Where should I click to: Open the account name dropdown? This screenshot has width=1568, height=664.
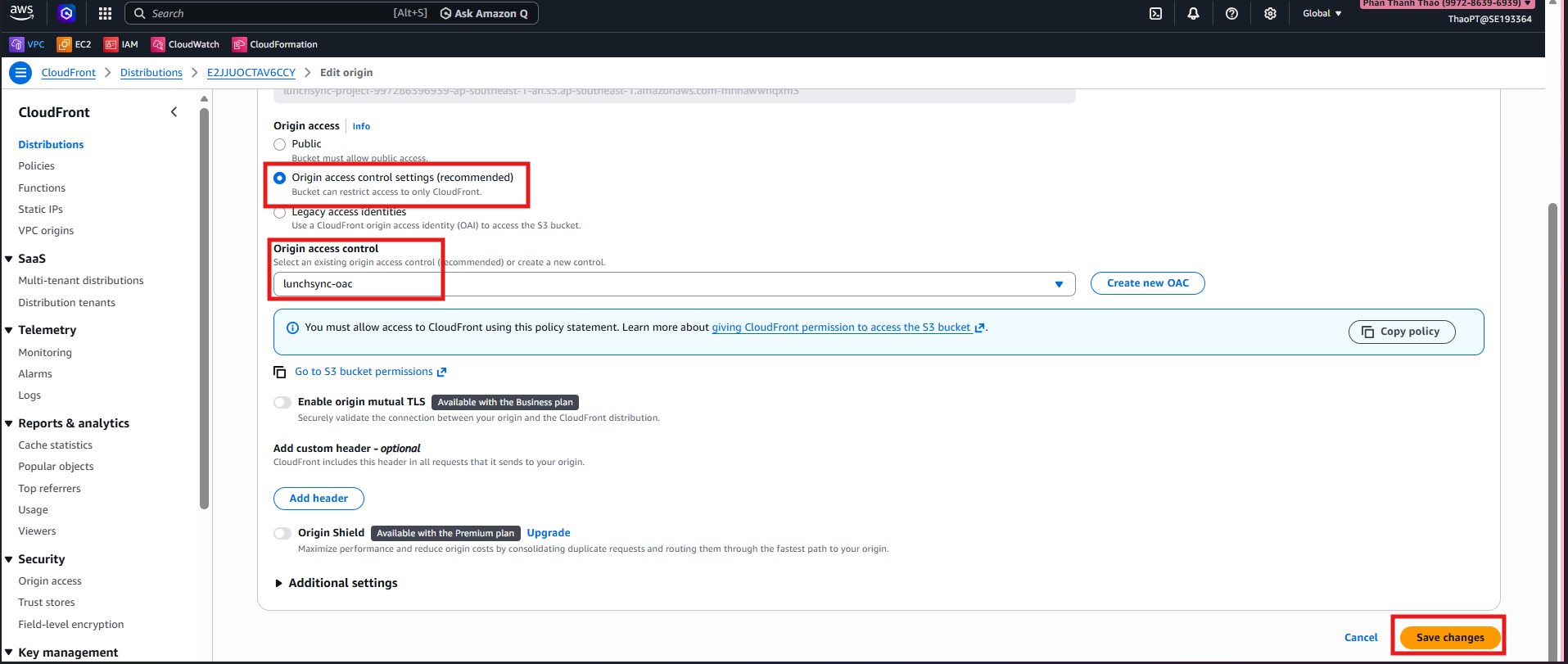coord(1448,4)
